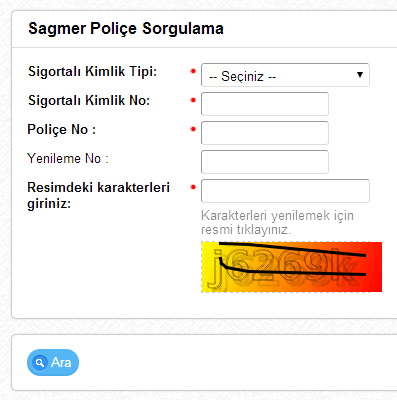
Task: Click the Sigortalı Kimlik No label
Action: pos(89,100)
